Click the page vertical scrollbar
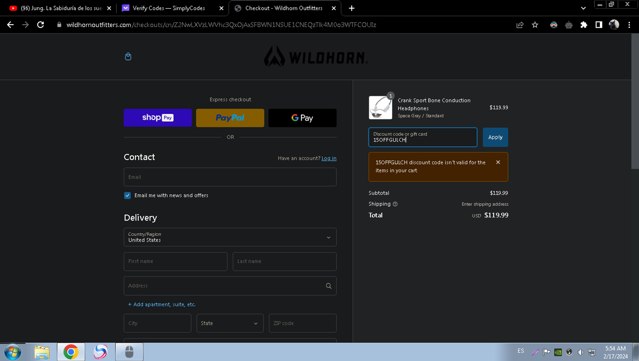 (635, 102)
